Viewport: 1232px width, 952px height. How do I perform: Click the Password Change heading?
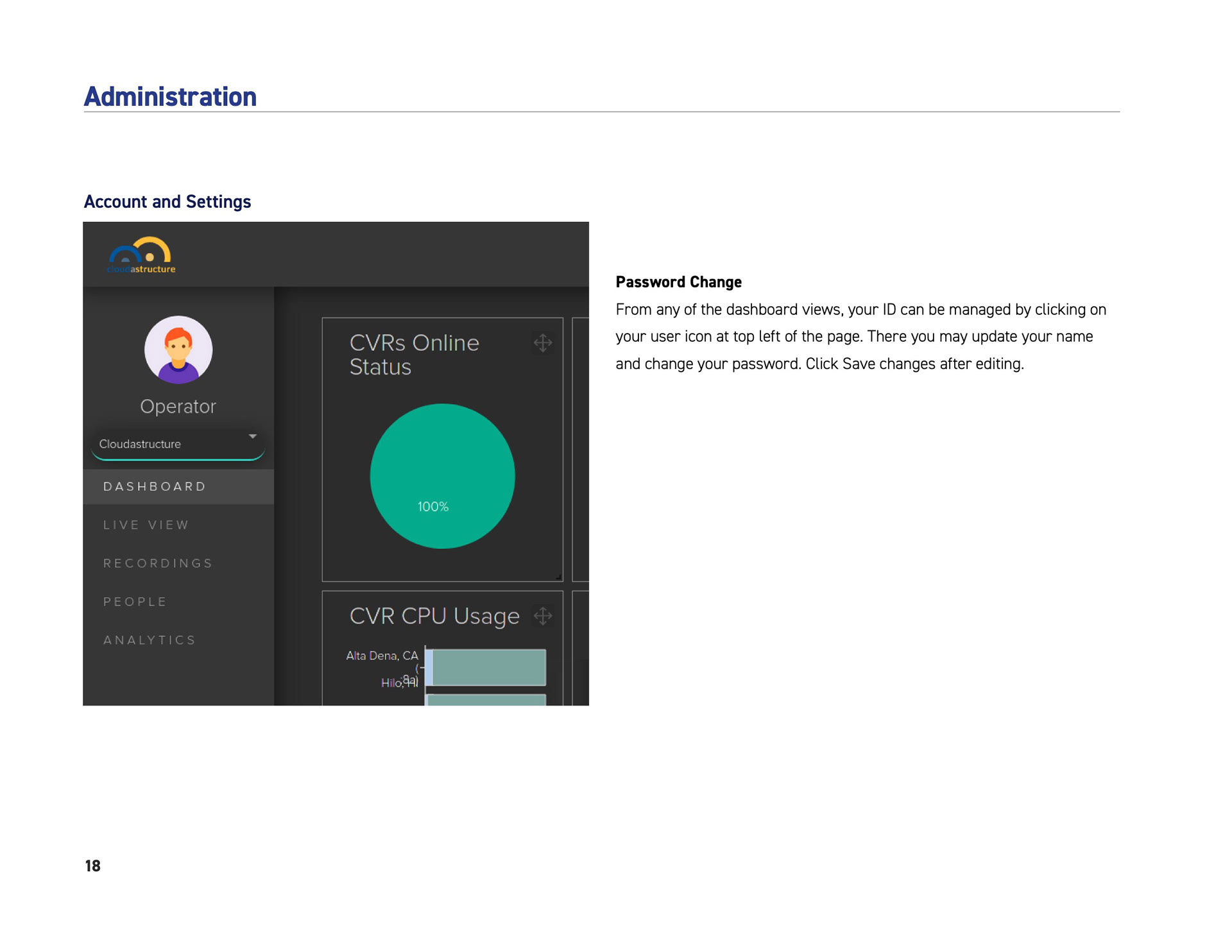(x=678, y=282)
